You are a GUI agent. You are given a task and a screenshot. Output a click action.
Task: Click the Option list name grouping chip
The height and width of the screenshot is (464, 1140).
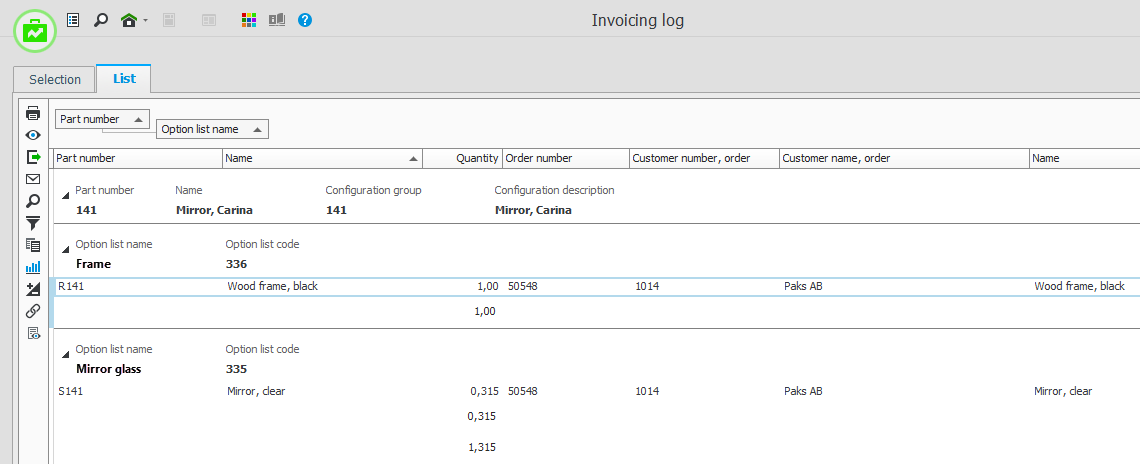click(212, 129)
